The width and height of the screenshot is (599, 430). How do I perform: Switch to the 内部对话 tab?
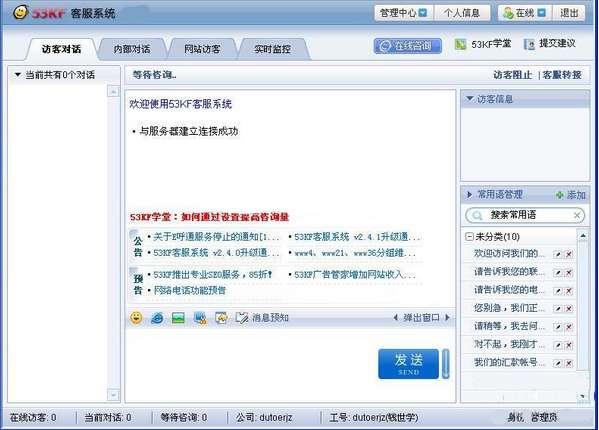[x=132, y=49]
